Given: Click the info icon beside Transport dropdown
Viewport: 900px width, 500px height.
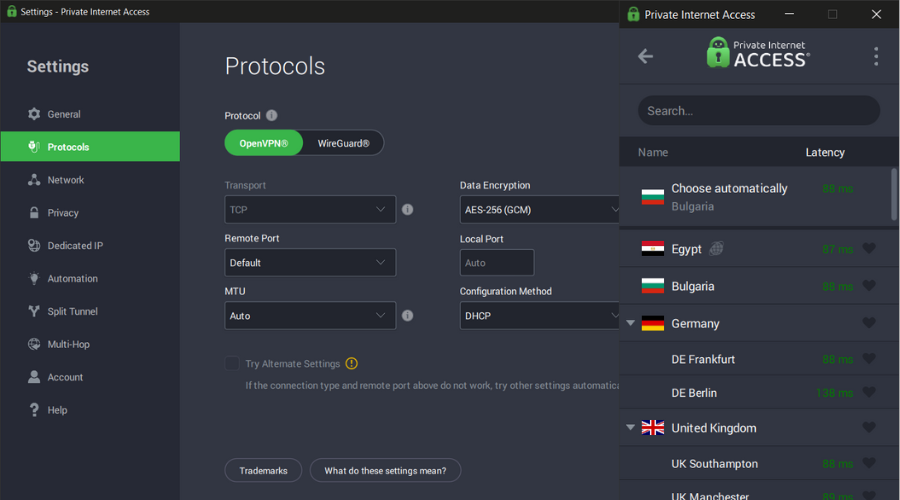Looking at the screenshot, I should [x=408, y=210].
